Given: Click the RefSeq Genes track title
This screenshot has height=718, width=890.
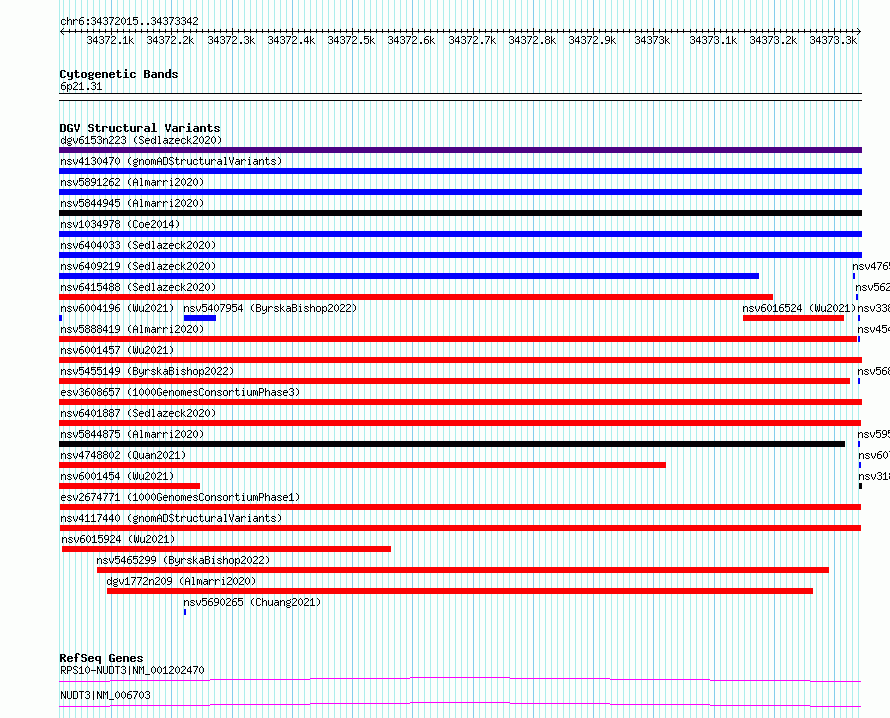Looking at the screenshot, I should click(x=101, y=658).
